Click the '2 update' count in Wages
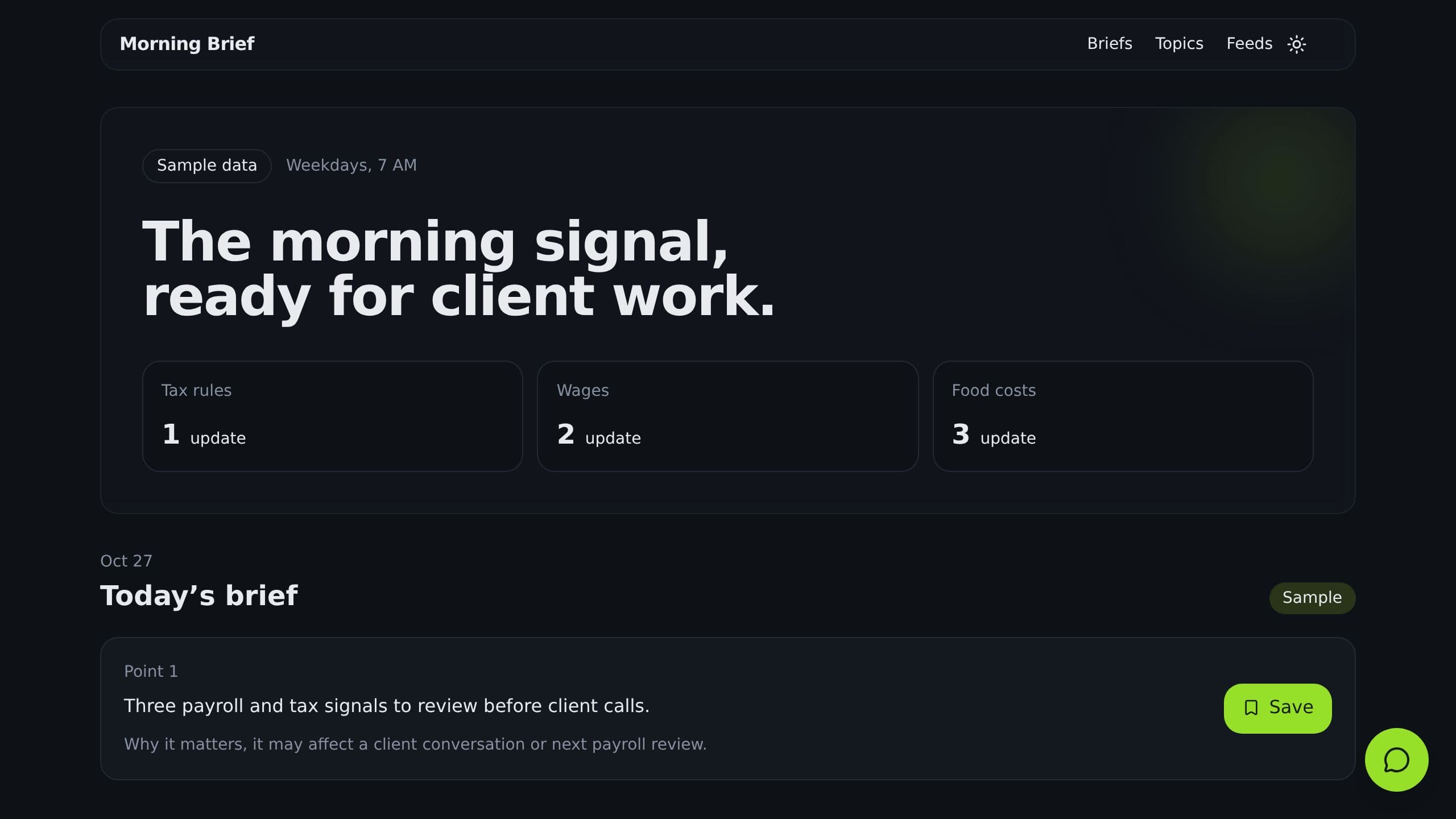1456x819 pixels. pyautogui.click(x=598, y=435)
